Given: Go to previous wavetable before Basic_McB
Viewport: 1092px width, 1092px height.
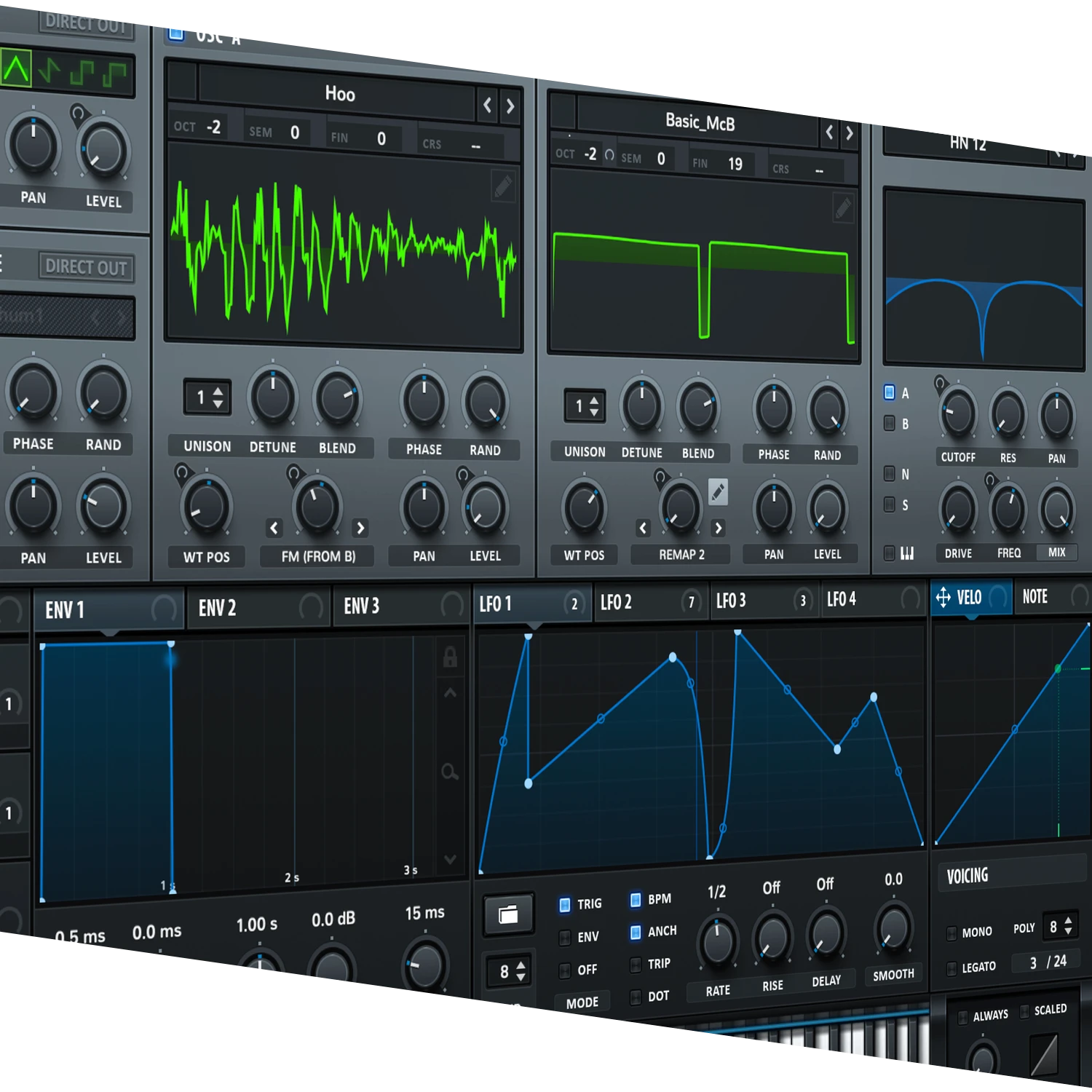Looking at the screenshot, I should [829, 132].
